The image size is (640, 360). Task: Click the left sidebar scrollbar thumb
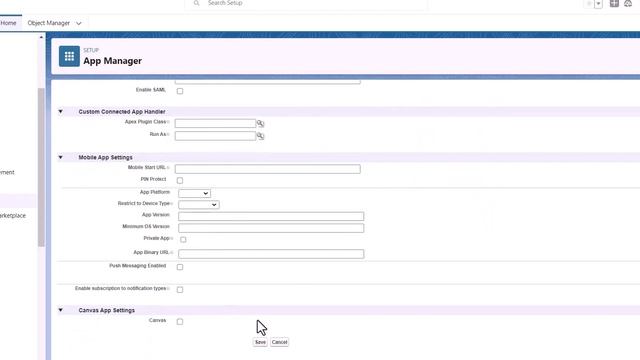[41, 167]
